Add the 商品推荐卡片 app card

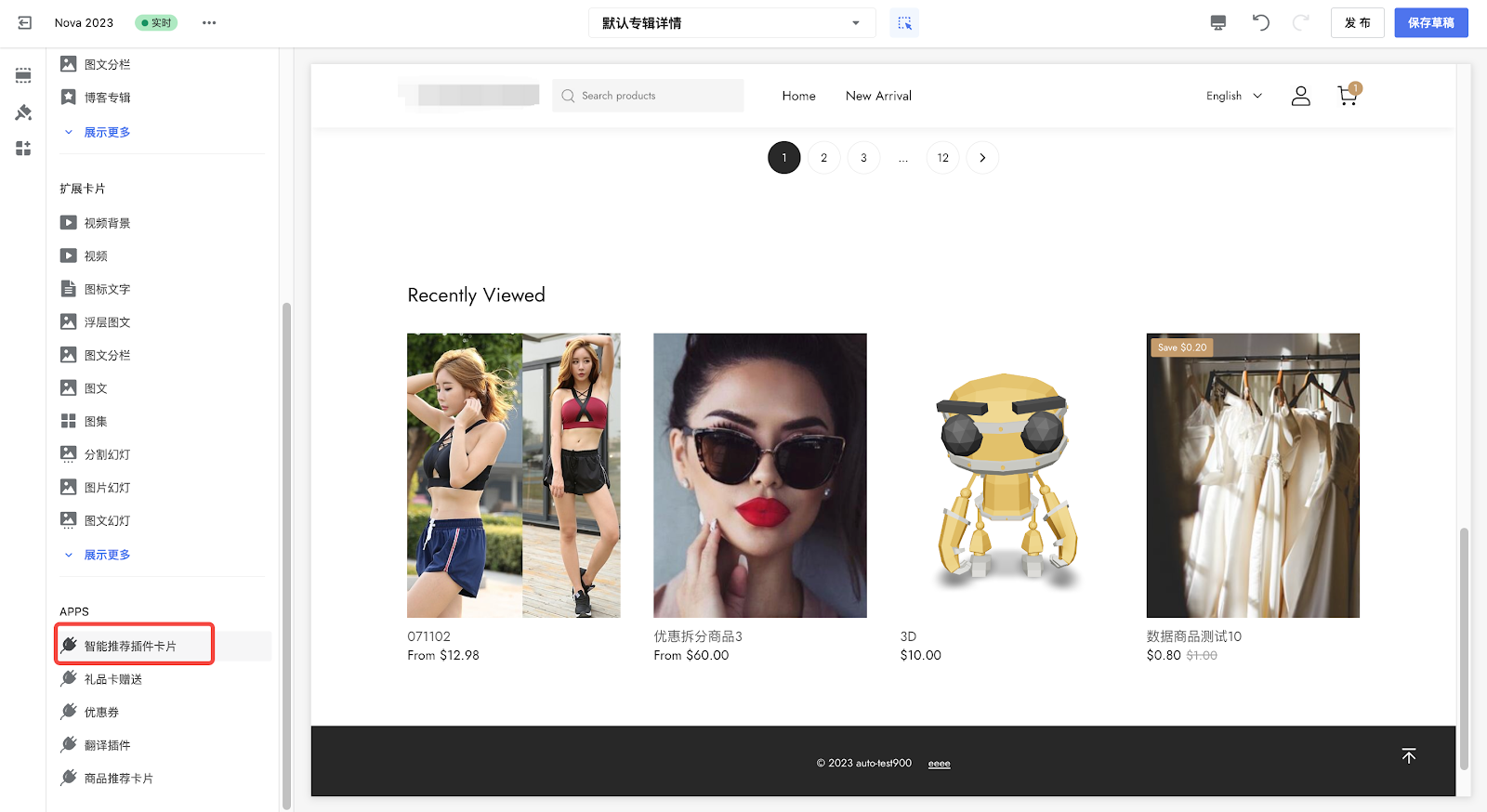pos(107,779)
